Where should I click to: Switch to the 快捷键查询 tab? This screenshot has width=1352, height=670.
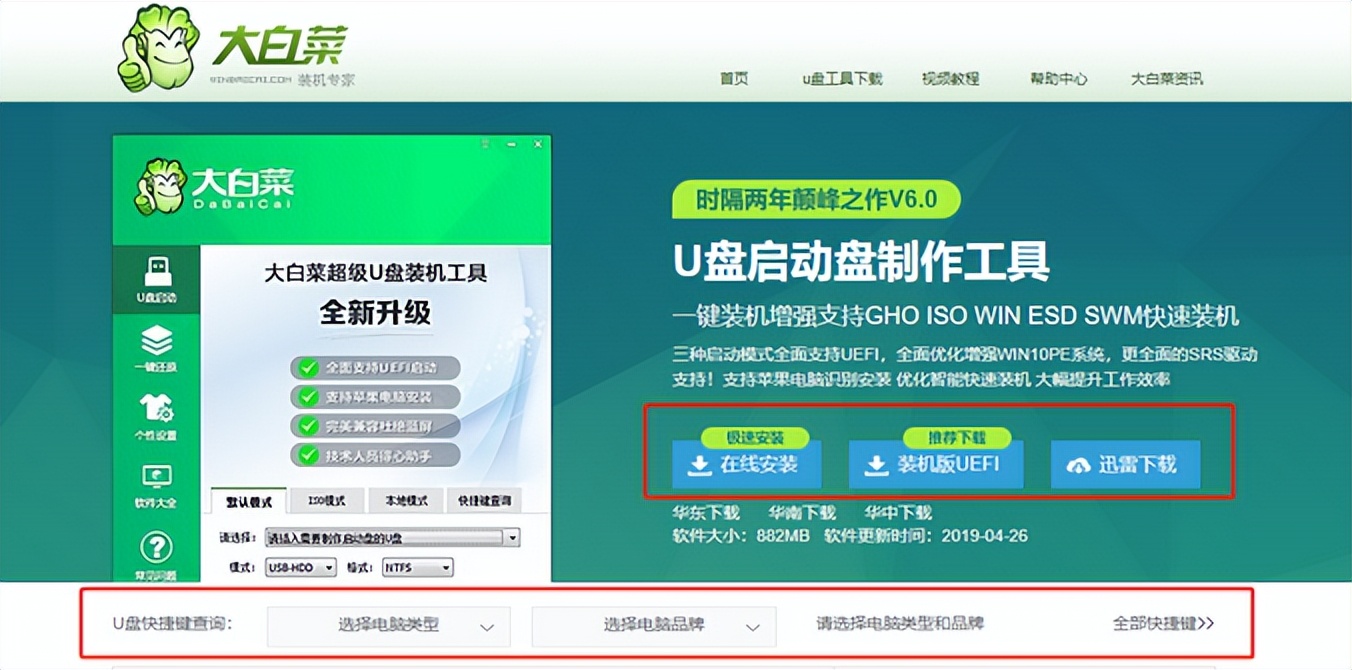coord(483,501)
